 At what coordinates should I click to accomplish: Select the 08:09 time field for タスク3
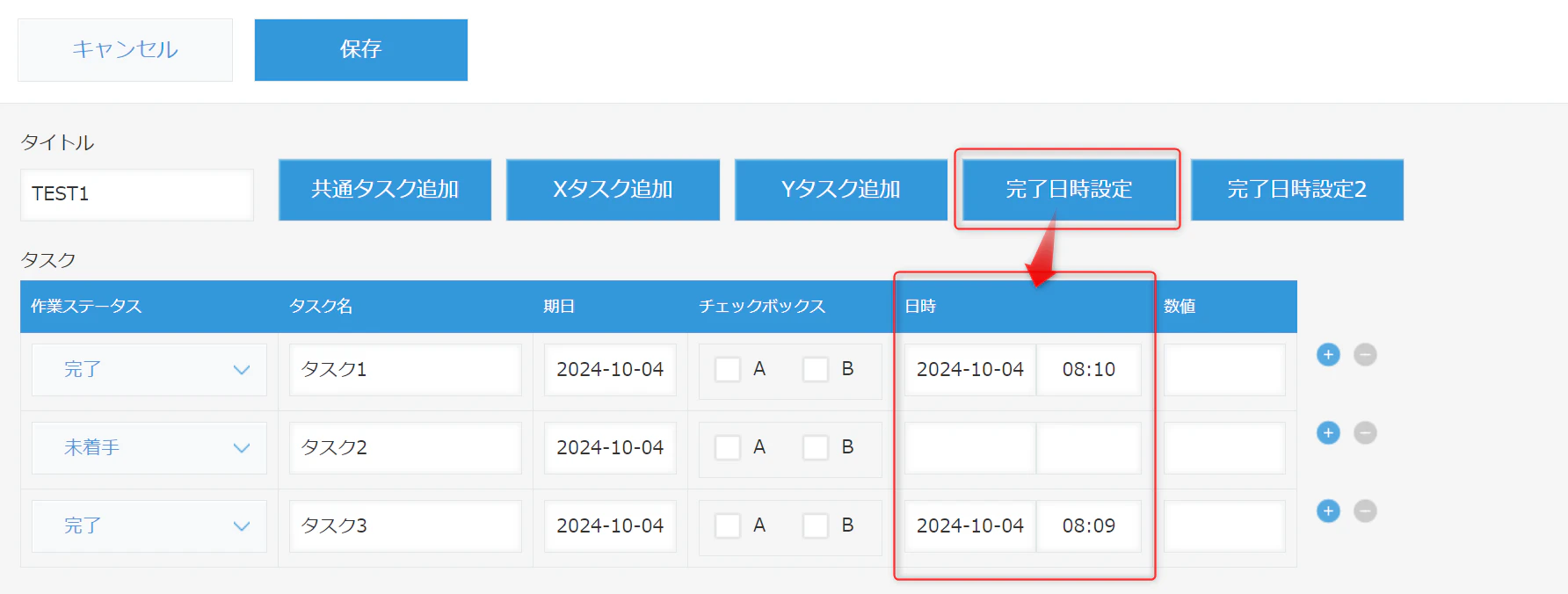point(1089,526)
